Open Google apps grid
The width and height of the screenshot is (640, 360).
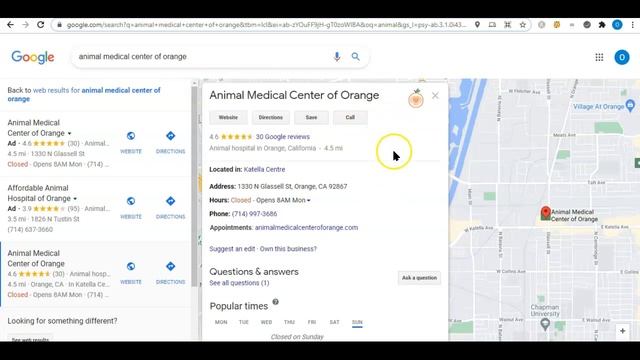599,57
